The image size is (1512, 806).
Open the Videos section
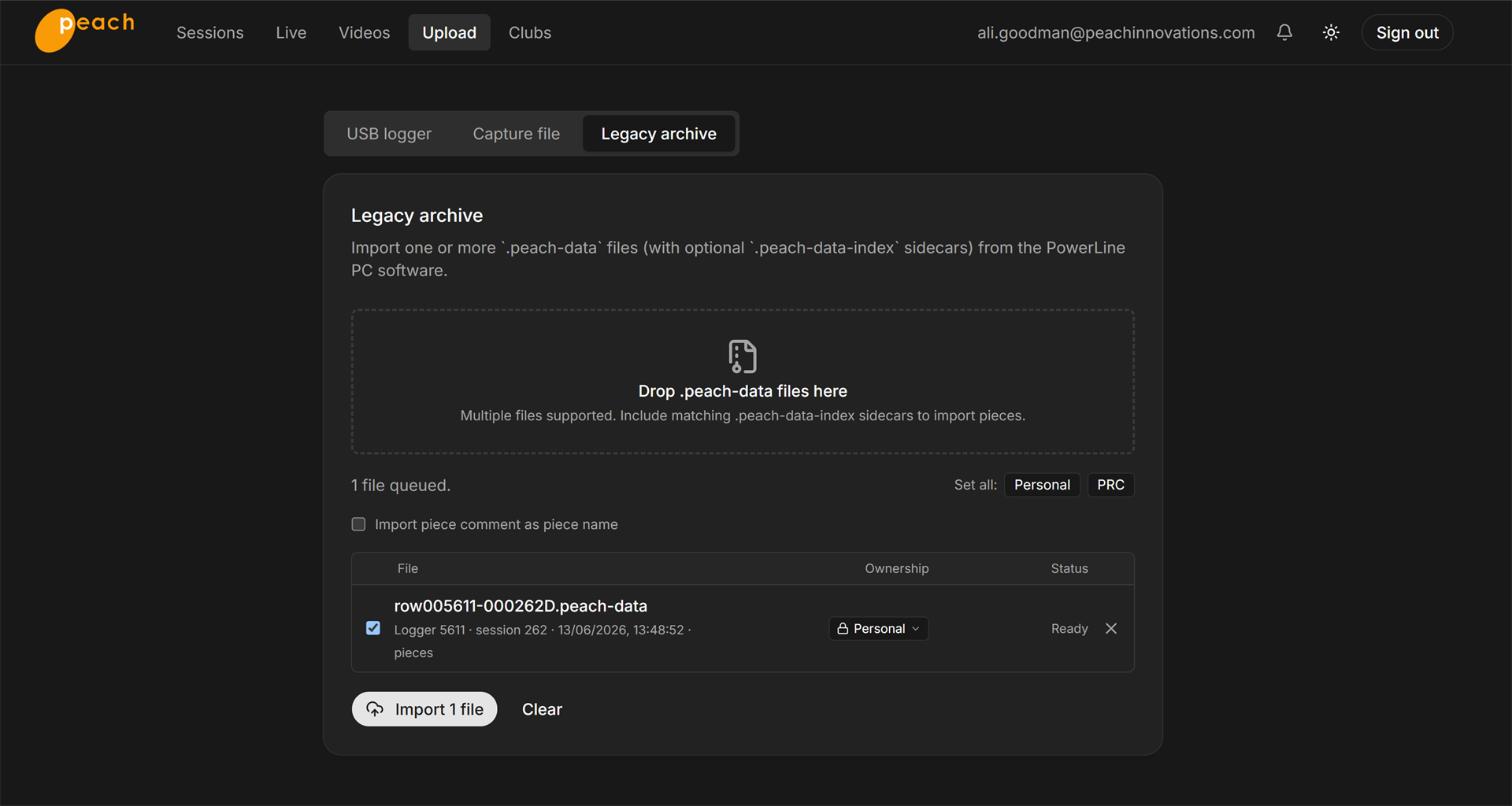pos(365,32)
